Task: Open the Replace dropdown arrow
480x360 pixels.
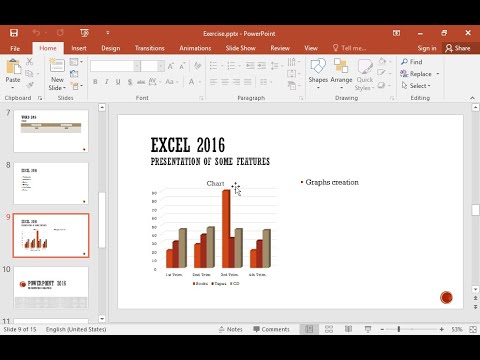Action: coord(438,74)
